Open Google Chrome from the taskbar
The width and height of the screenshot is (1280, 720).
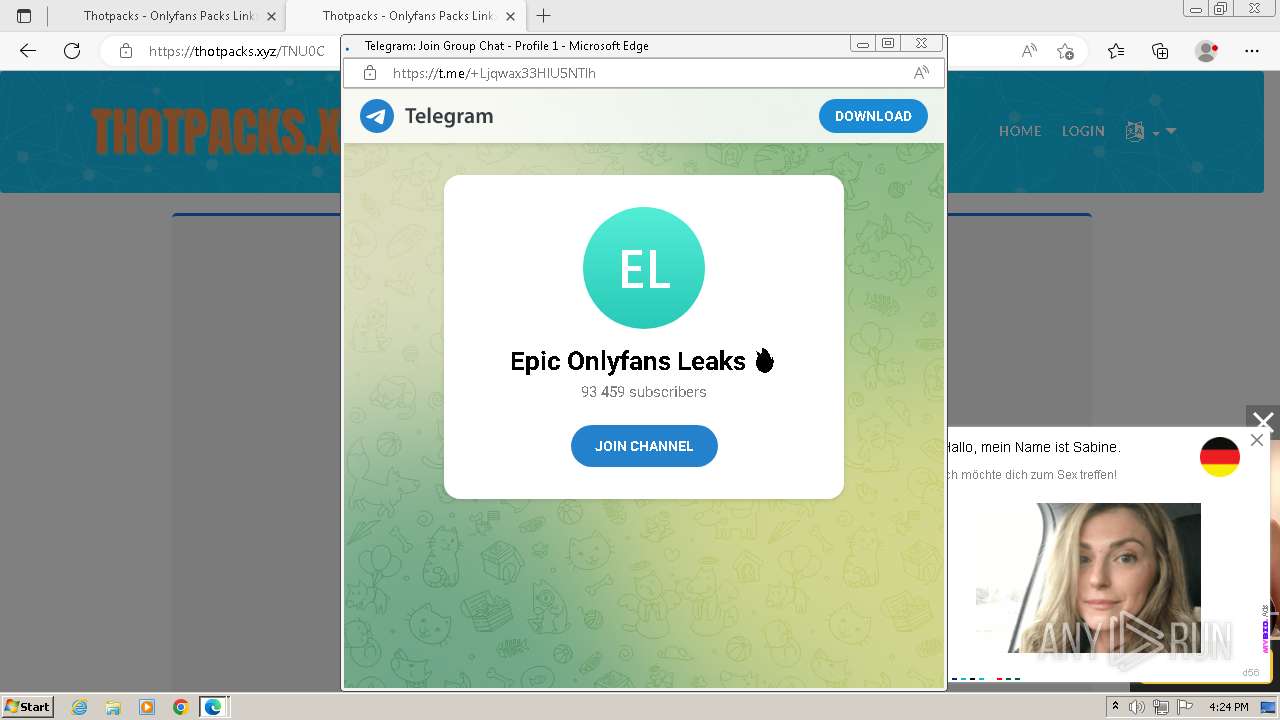click(x=180, y=707)
